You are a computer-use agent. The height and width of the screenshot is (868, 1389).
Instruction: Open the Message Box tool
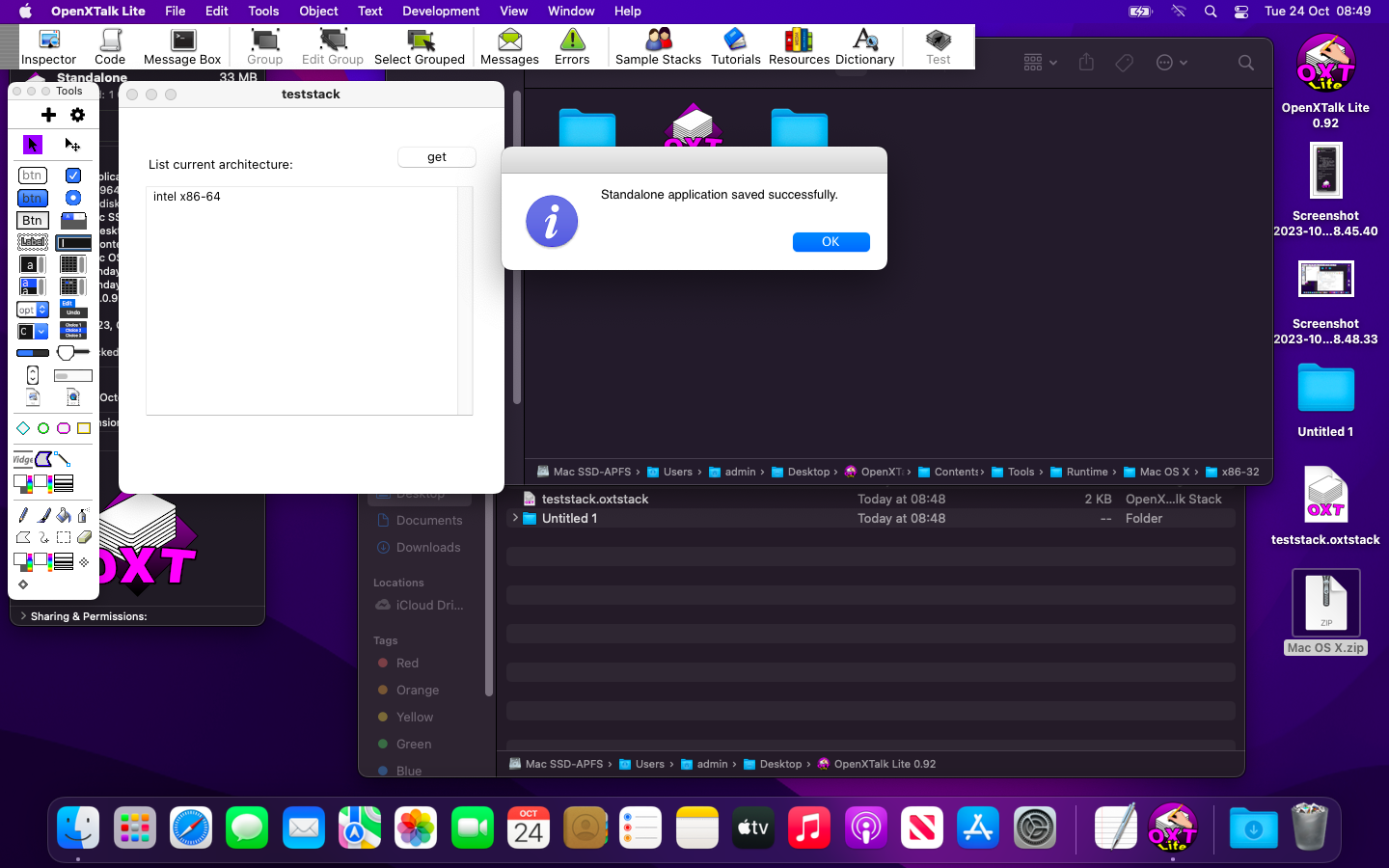[182, 46]
